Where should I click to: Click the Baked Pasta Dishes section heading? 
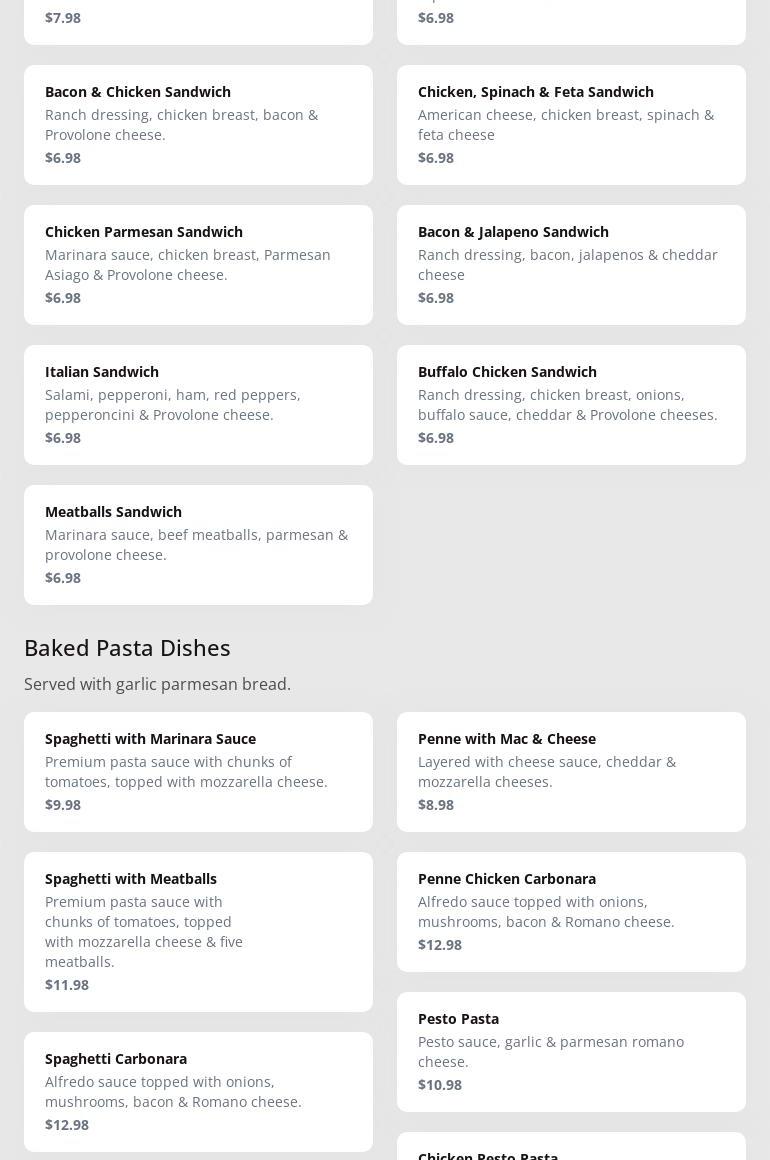pyautogui.click(x=127, y=647)
